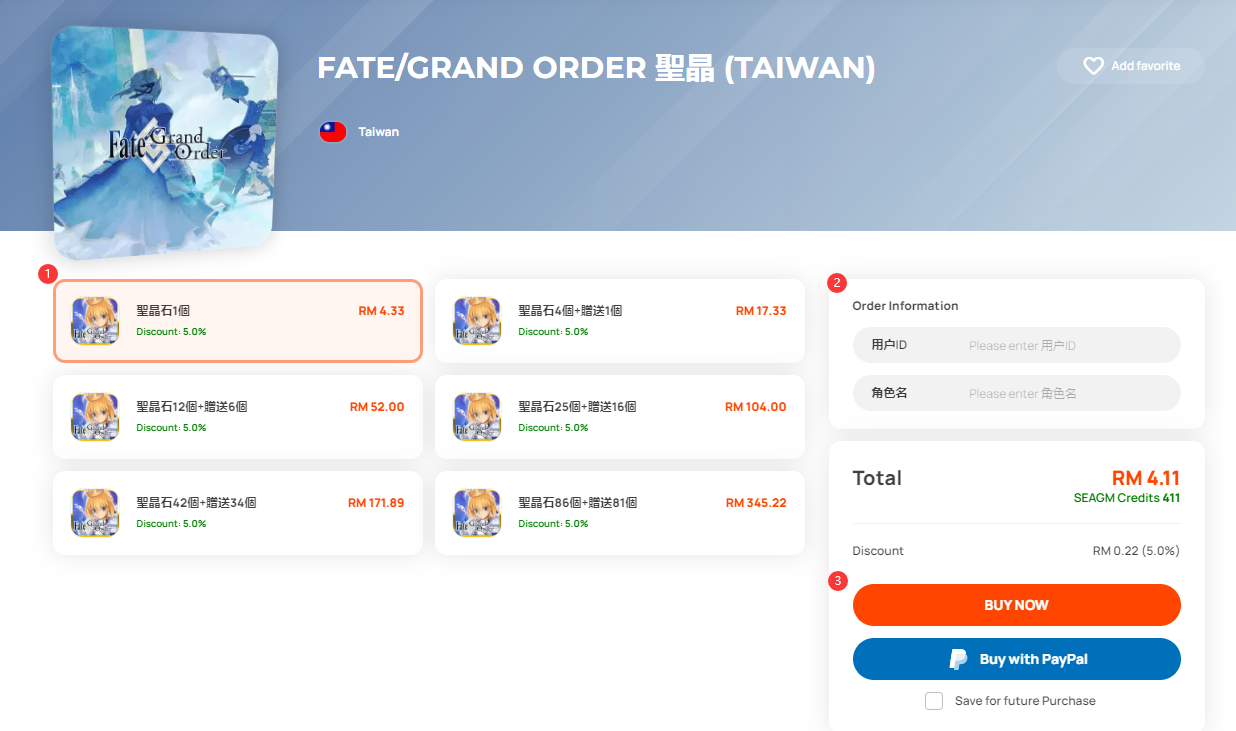The width and height of the screenshot is (1236, 731).
Task: Click the RM 17.33 price
Action: [761, 311]
